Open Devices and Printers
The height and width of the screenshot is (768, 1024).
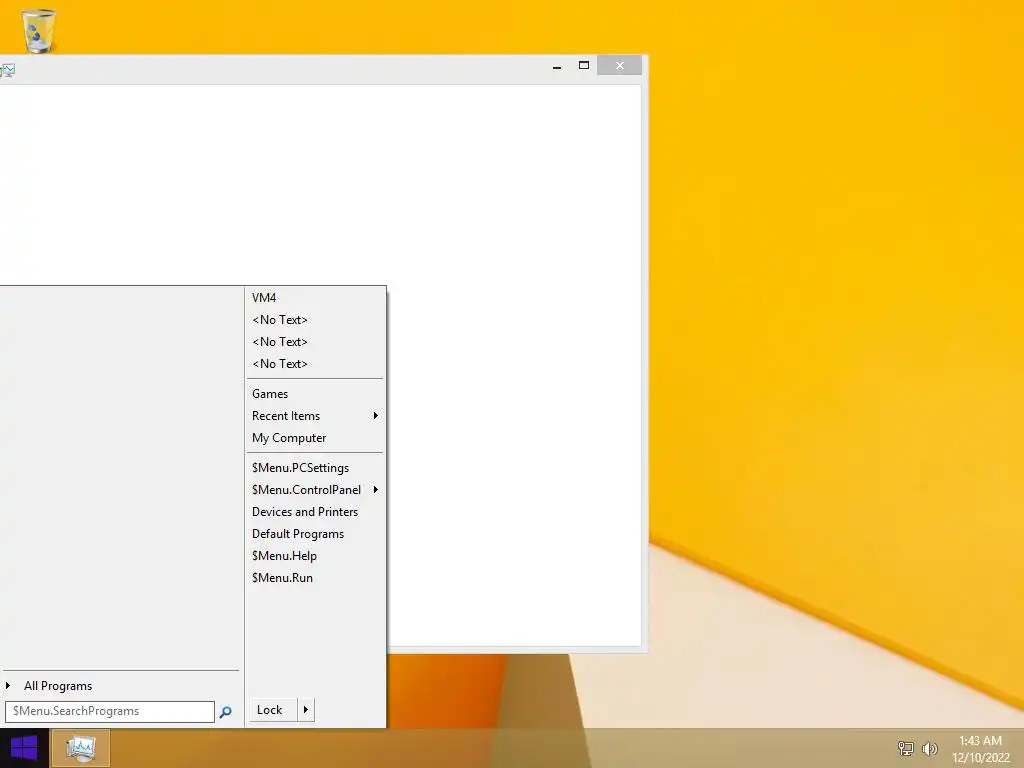(x=315, y=512)
